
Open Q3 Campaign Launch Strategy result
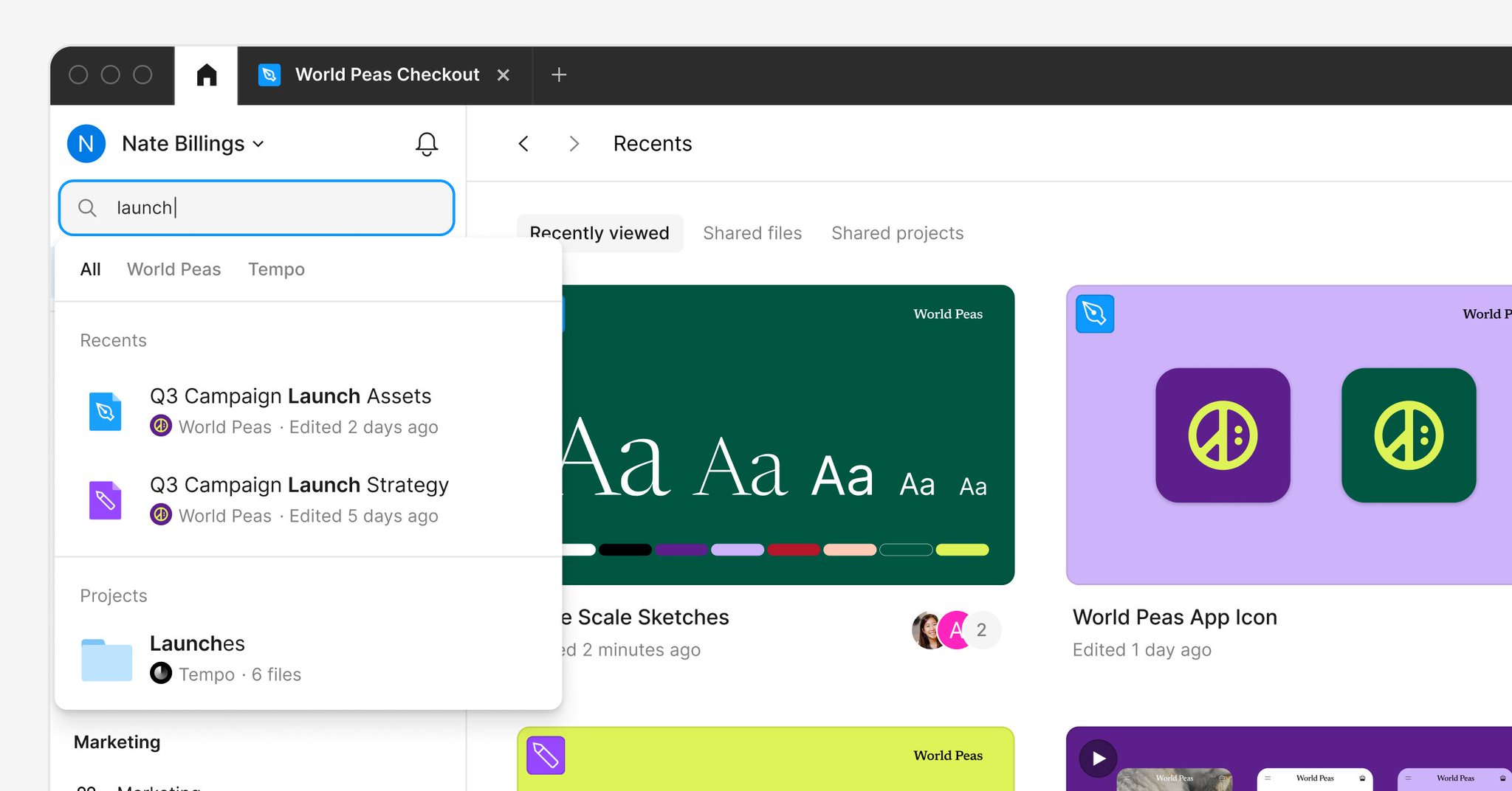(x=309, y=500)
